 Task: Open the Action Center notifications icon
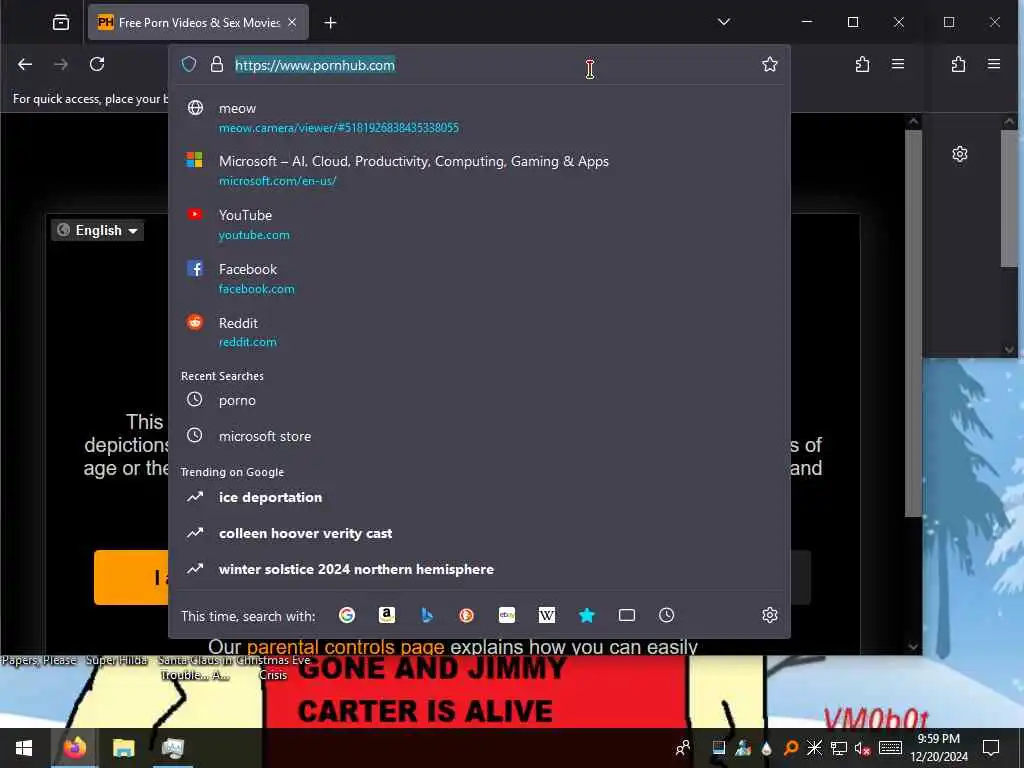point(991,748)
